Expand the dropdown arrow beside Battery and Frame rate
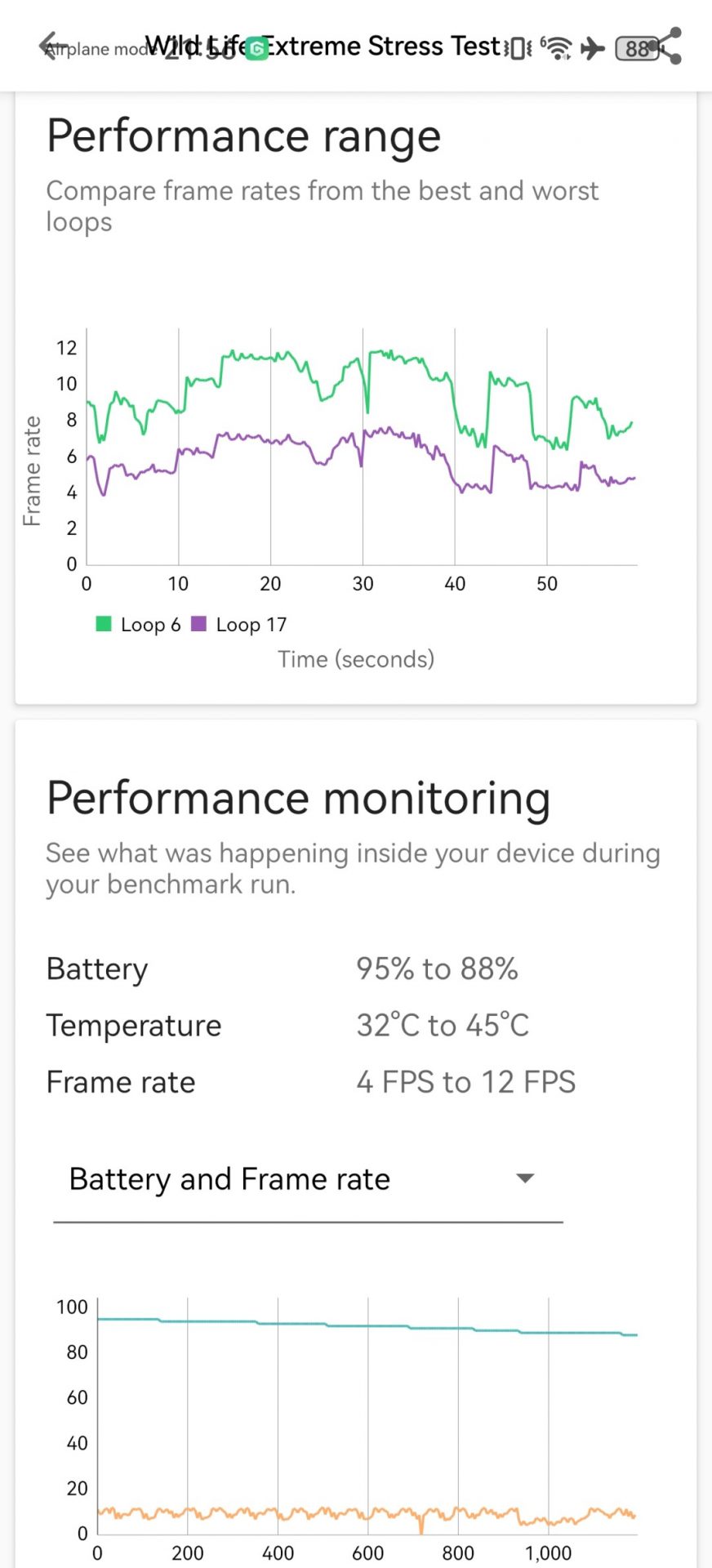The width and height of the screenshot is (712, 1568). click(525, 1178)
